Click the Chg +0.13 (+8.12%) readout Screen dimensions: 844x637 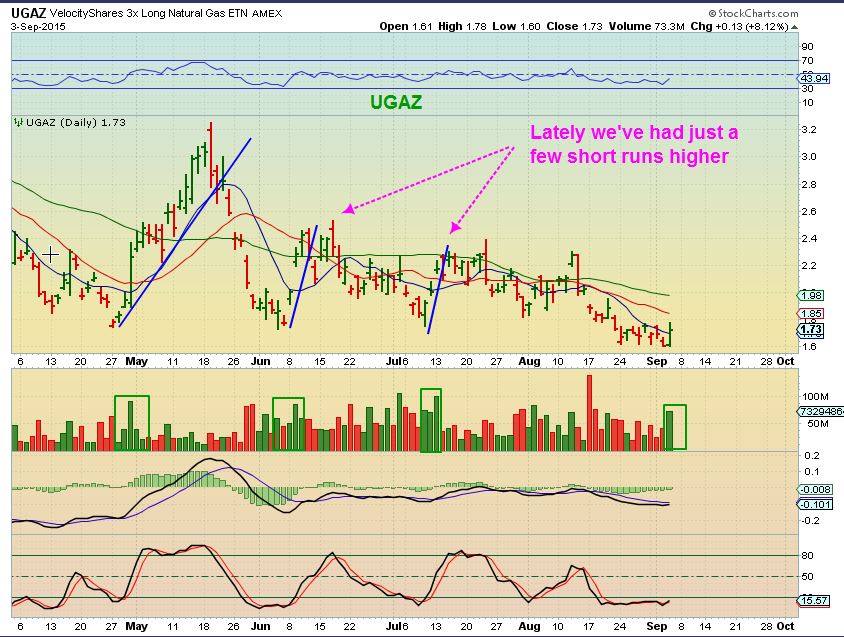[x=740, y=26]
